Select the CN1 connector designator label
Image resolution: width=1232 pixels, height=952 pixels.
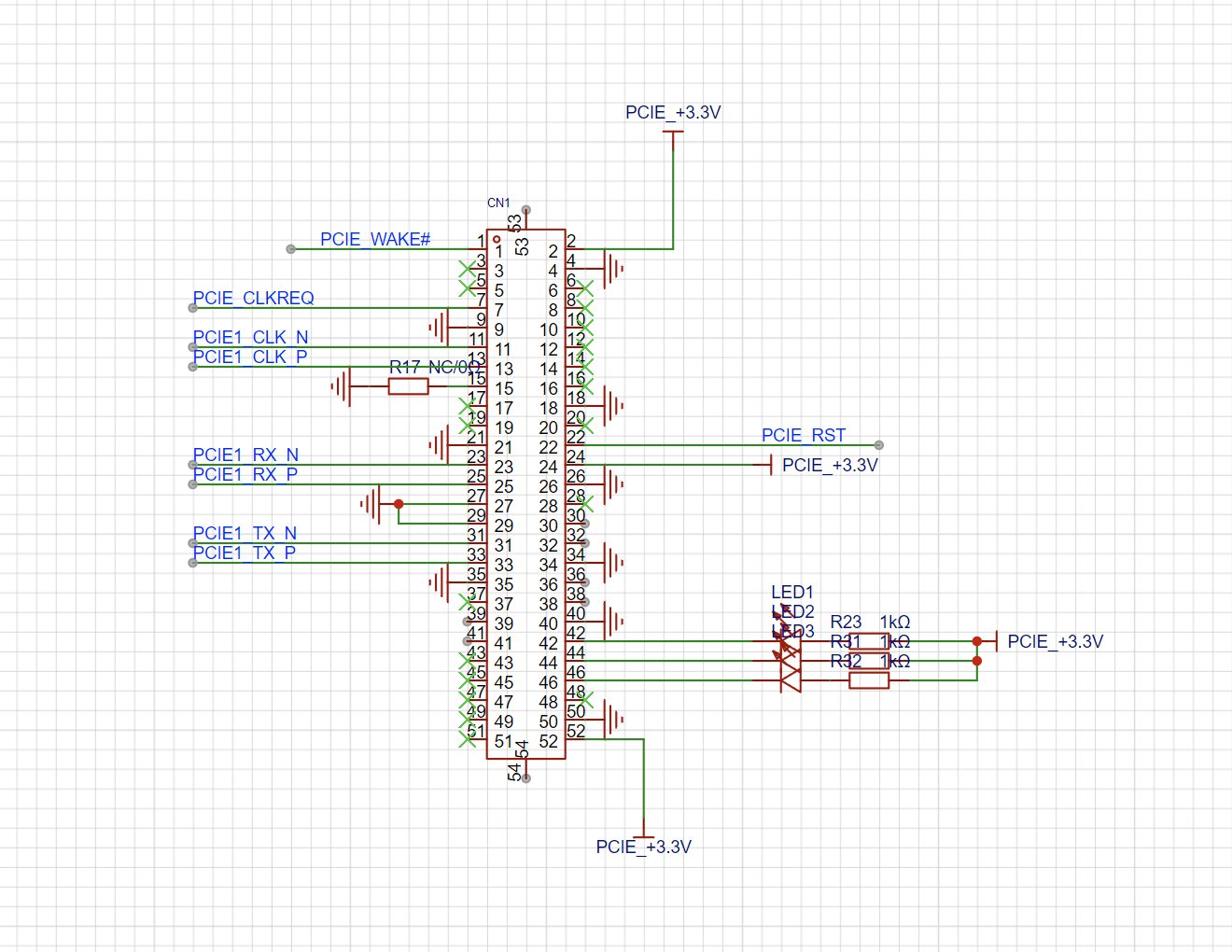[x=498, y=203]
